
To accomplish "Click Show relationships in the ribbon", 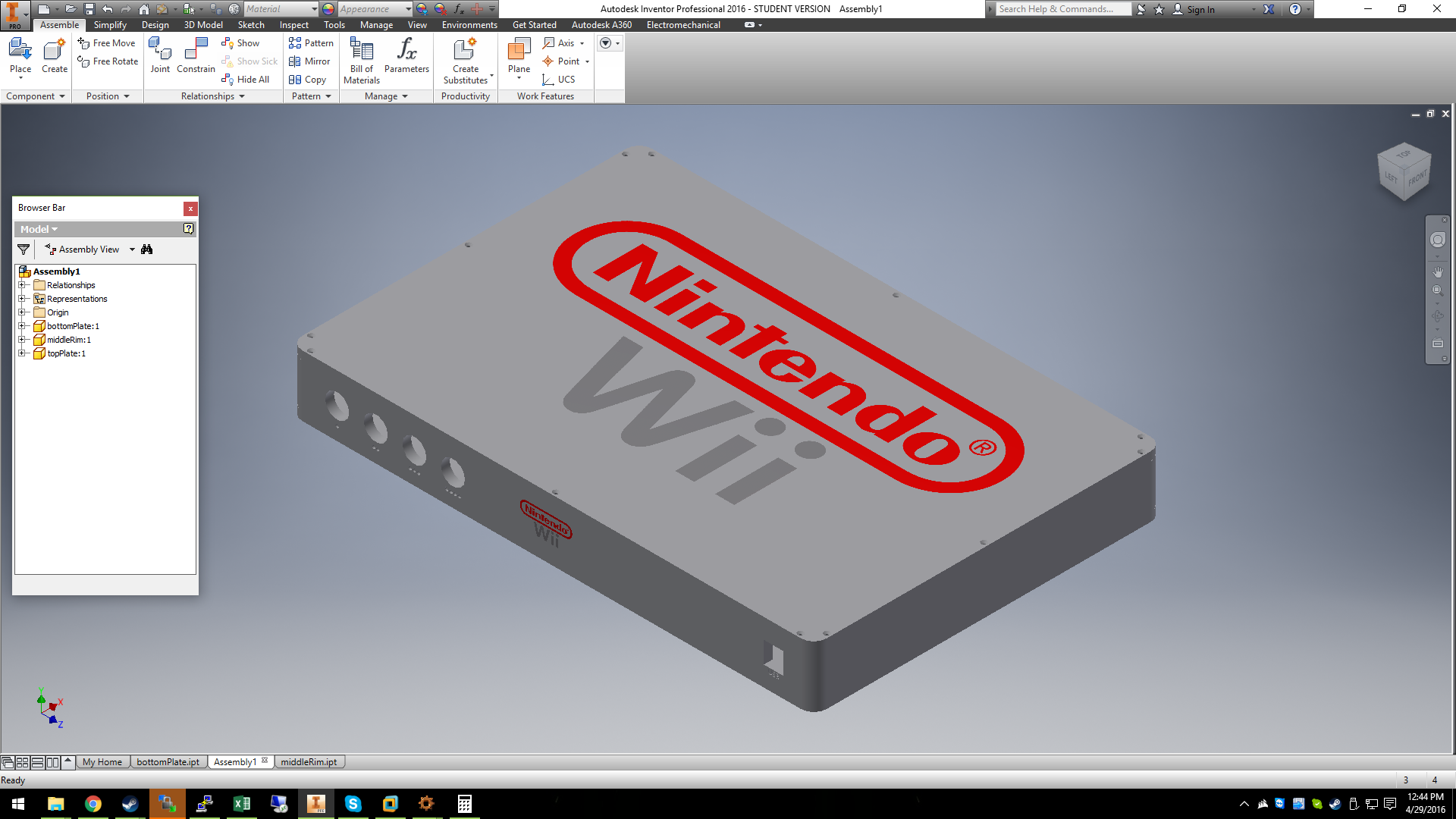I will [x=240, y=43].
